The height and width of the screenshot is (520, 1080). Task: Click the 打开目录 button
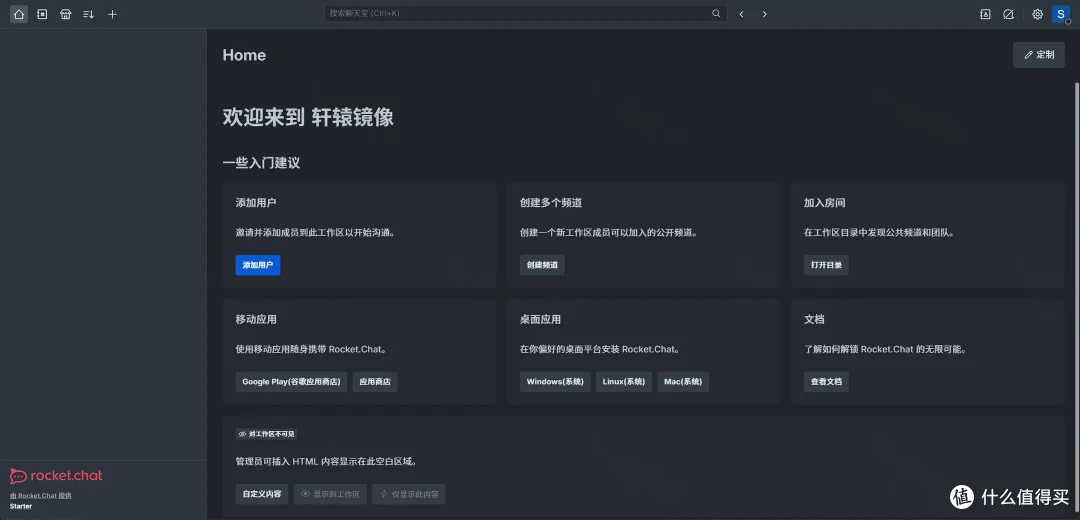click(x=826, y=265)
